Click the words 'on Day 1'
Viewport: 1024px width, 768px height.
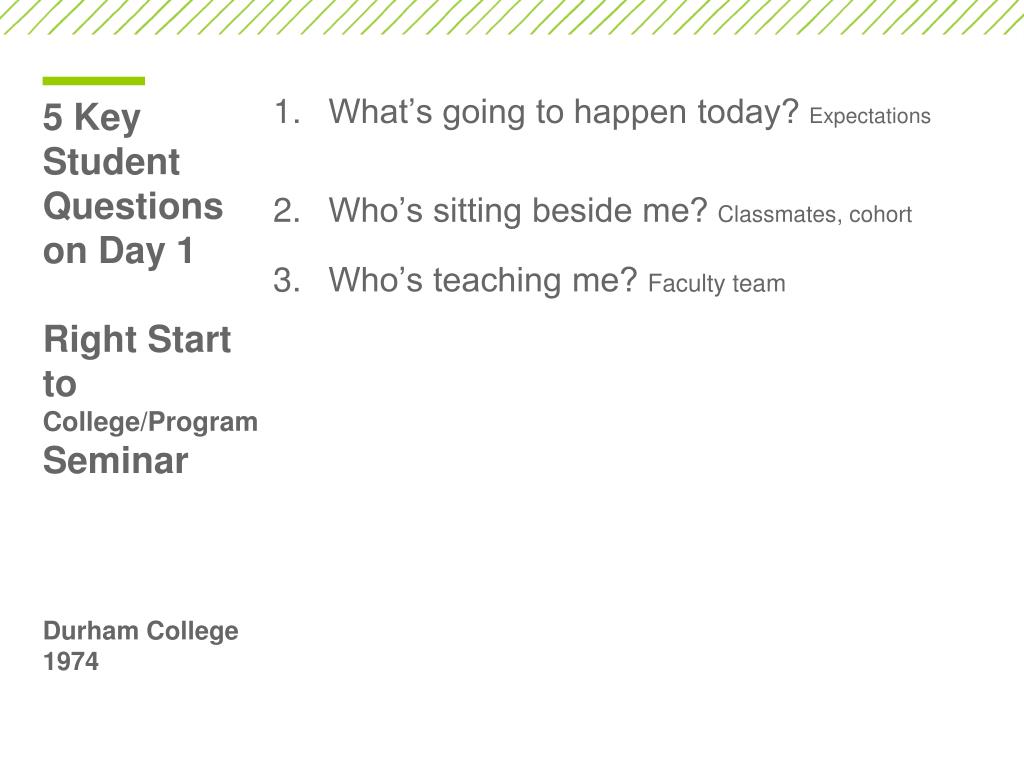point(118,251)
